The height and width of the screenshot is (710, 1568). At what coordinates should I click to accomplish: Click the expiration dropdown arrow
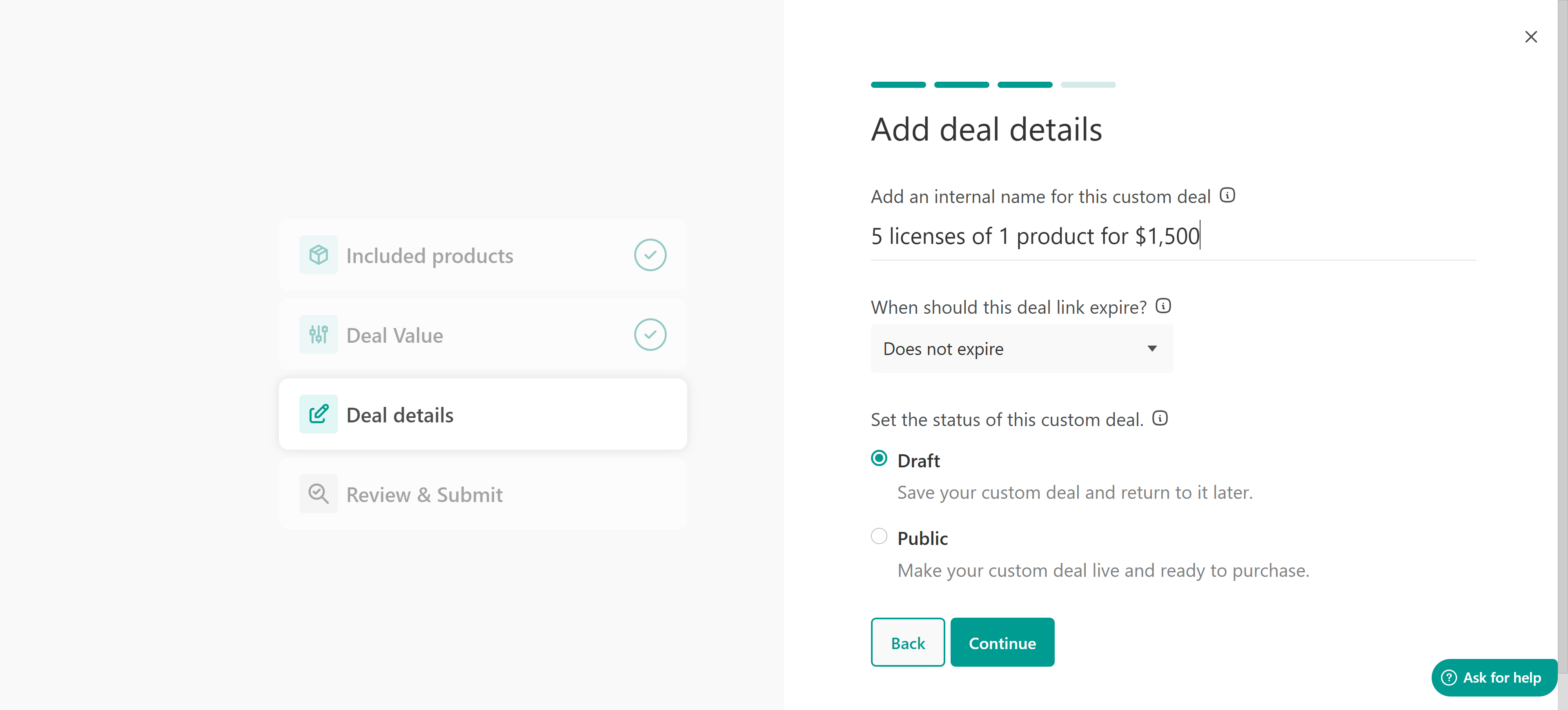point(1151,348)
